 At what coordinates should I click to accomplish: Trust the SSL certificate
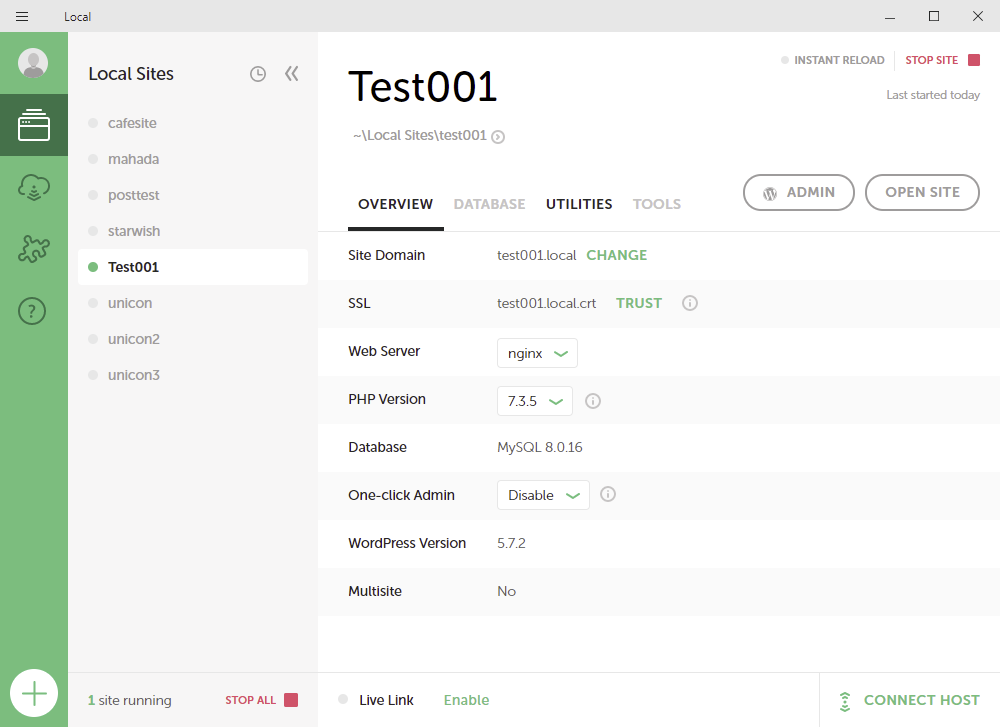[639, 303]
